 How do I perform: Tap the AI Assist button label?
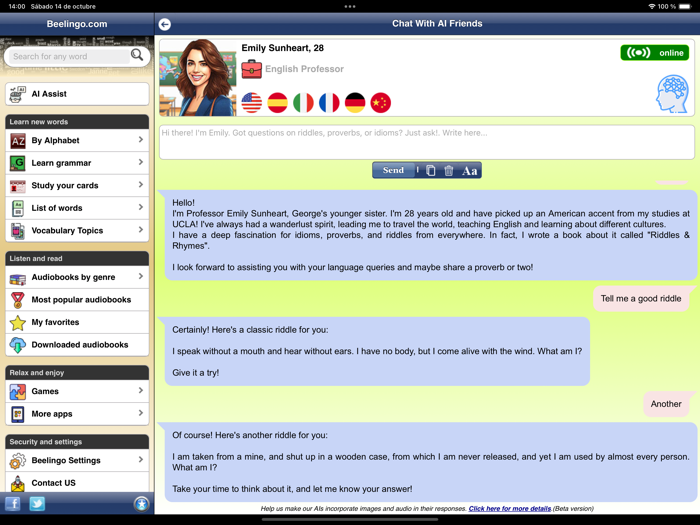(49, 94)
